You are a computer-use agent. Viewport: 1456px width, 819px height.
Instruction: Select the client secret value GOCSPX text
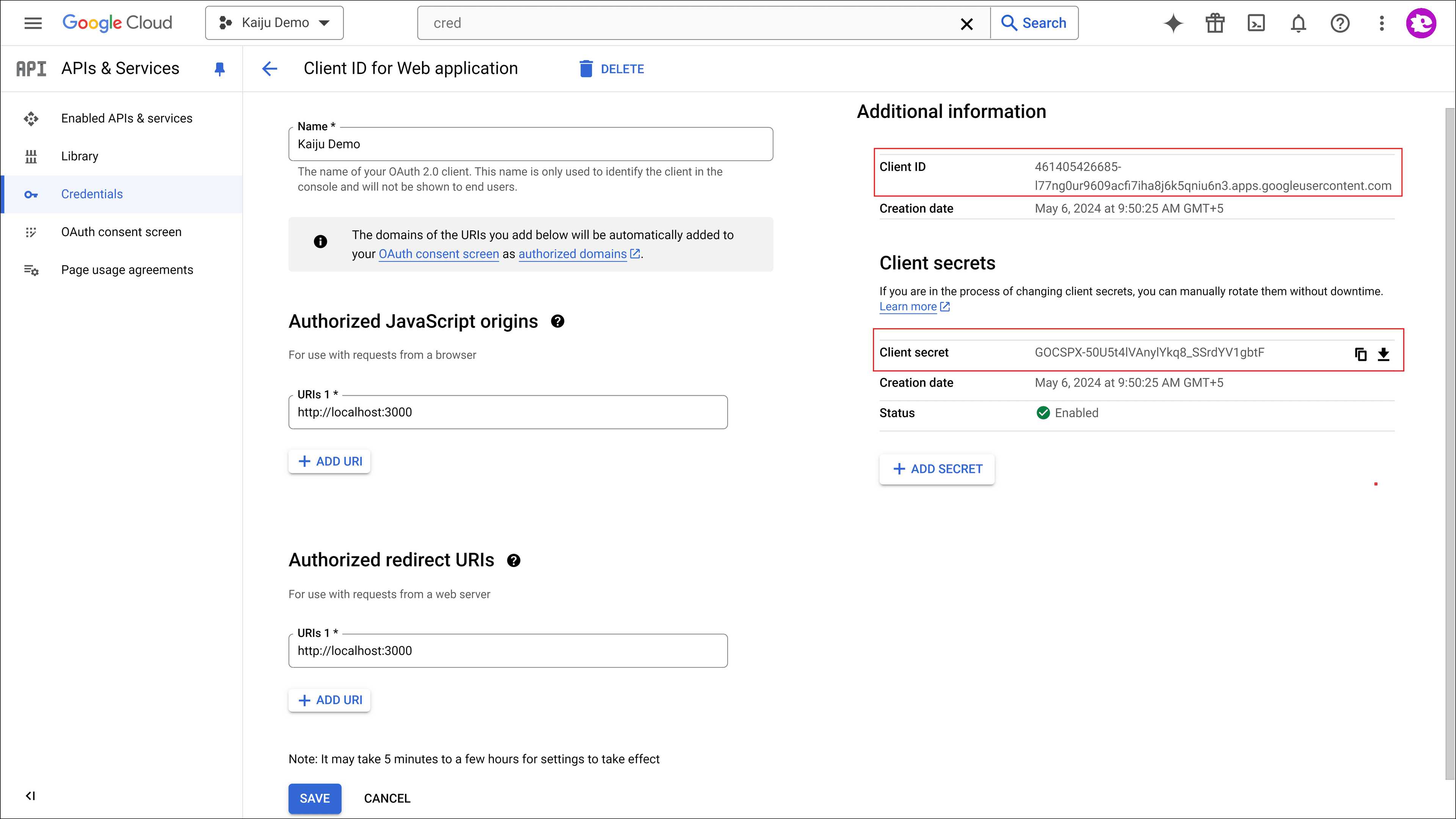pyautogui.click(x=1149, y=352)
